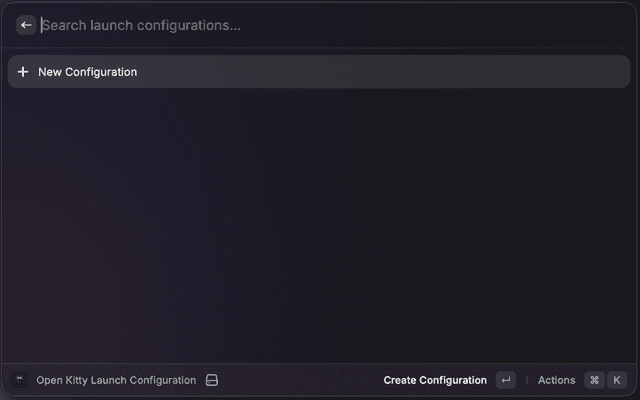Click the empty middle of the footer bar

click(300, 380)
